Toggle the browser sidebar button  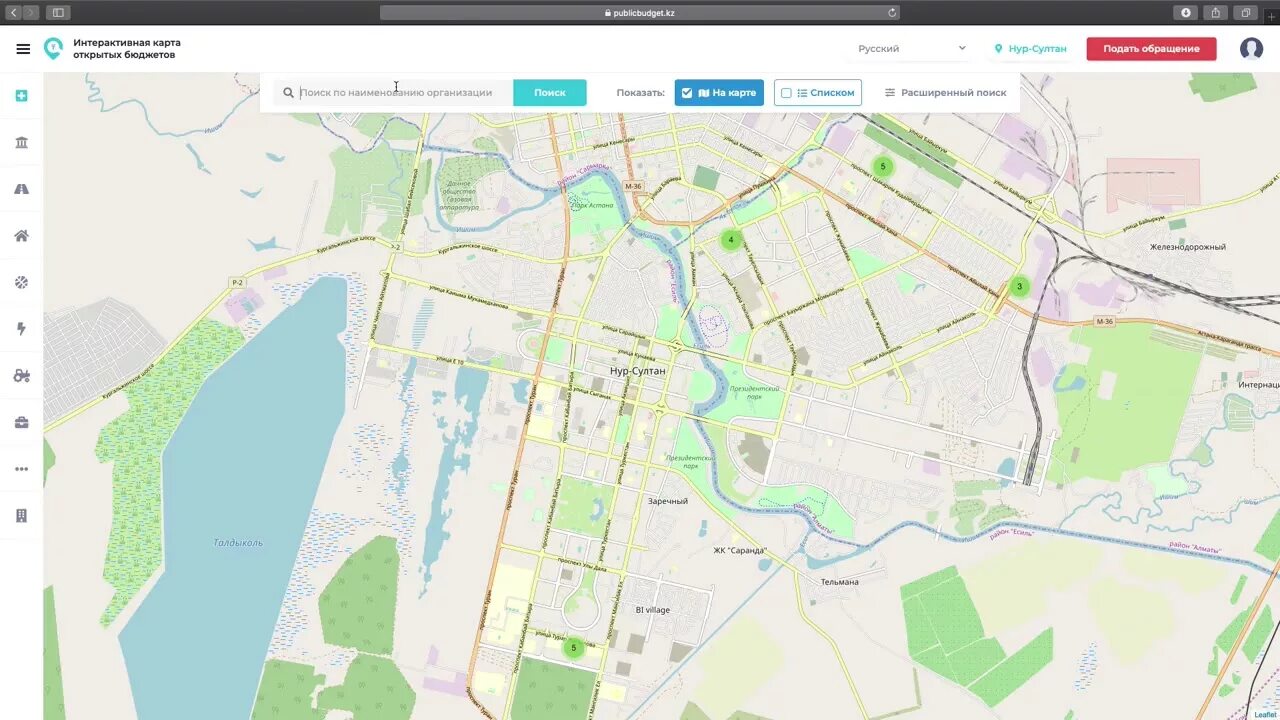tap(58, 12)
